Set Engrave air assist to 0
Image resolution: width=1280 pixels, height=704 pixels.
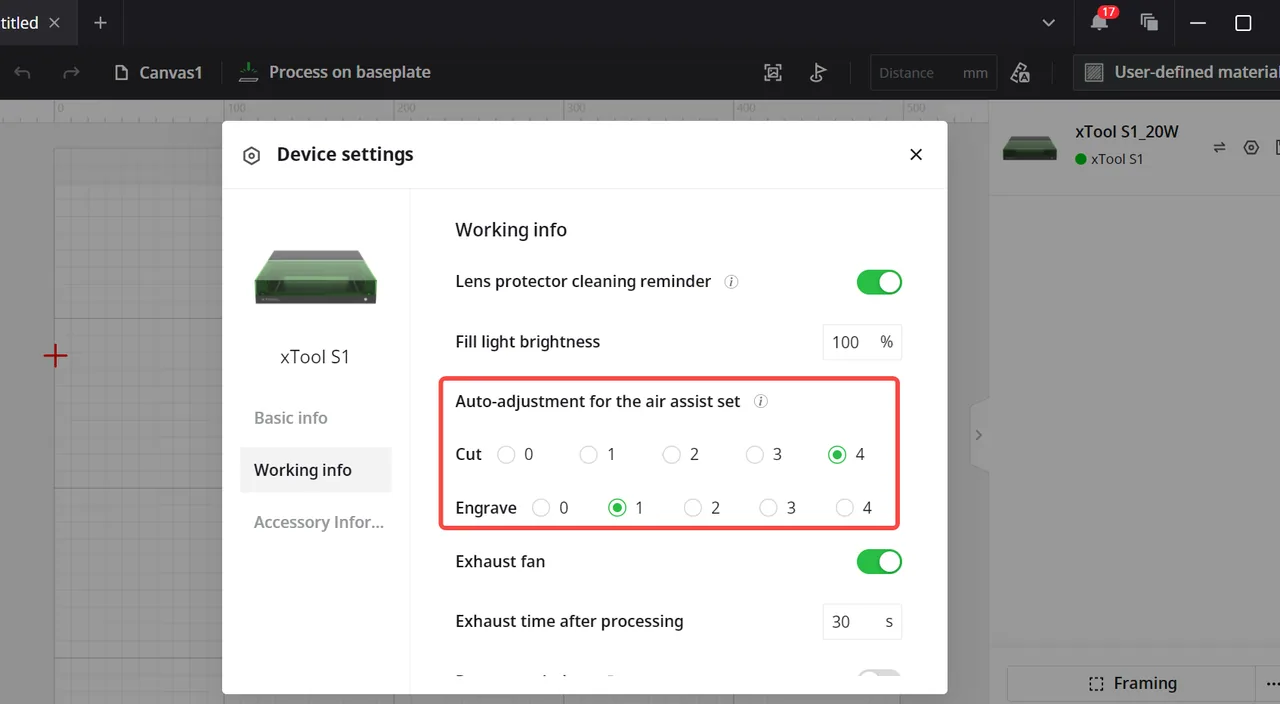click(x=541, y=508)
